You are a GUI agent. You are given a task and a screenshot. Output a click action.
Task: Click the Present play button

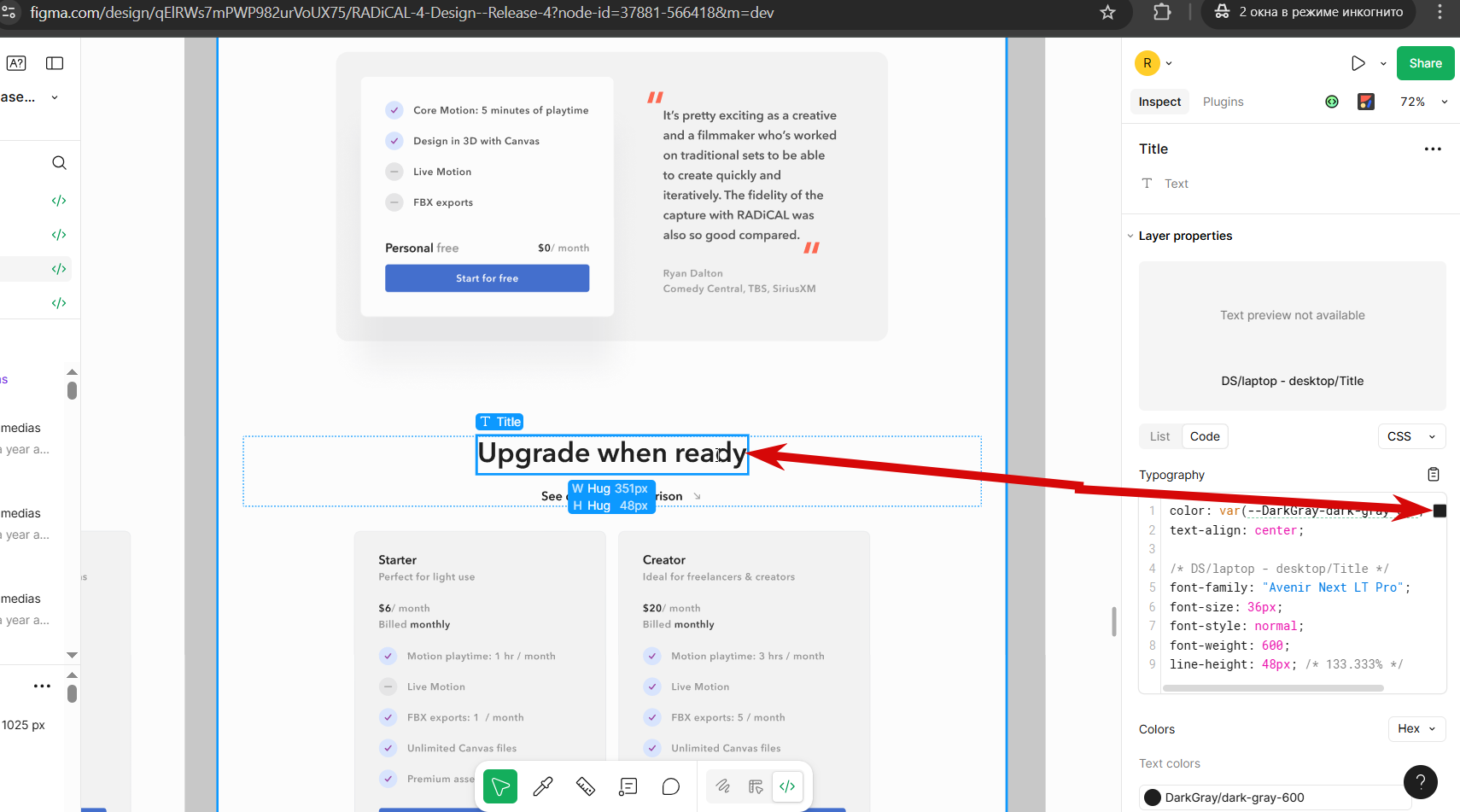point(1358,63)
